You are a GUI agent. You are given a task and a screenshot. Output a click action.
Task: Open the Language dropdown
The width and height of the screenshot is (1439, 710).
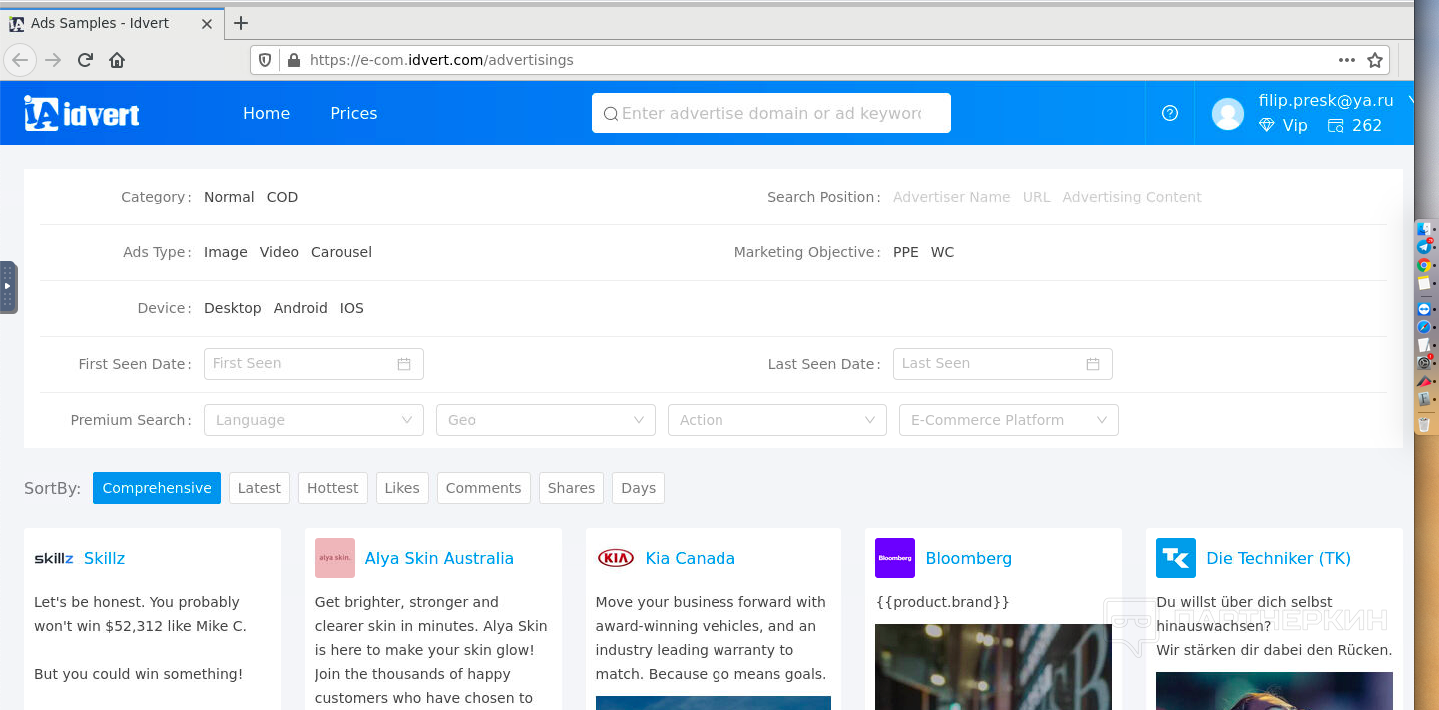coord(314,420)
